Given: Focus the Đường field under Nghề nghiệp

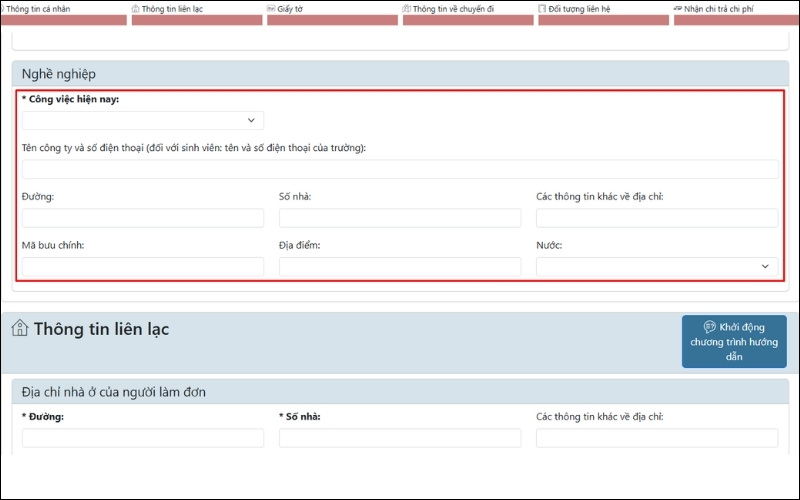Looking at the screenshot, I should pos(143,218).
